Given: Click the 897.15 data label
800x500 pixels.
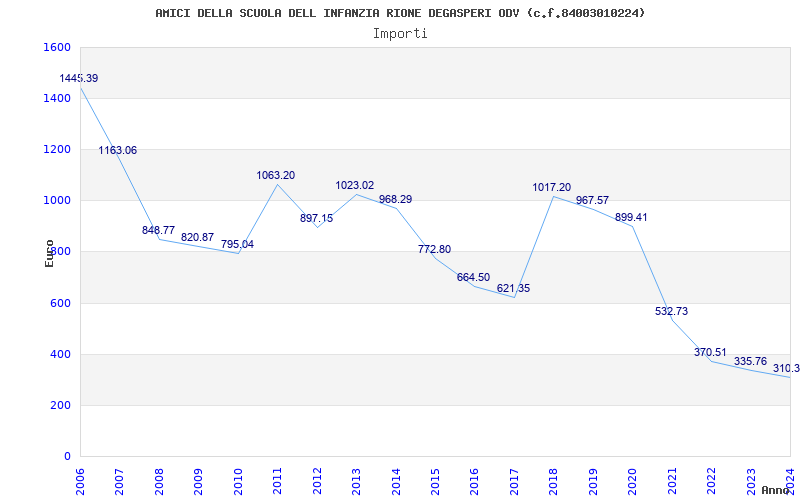Looking at the screenshot, I should click(316, 218).
